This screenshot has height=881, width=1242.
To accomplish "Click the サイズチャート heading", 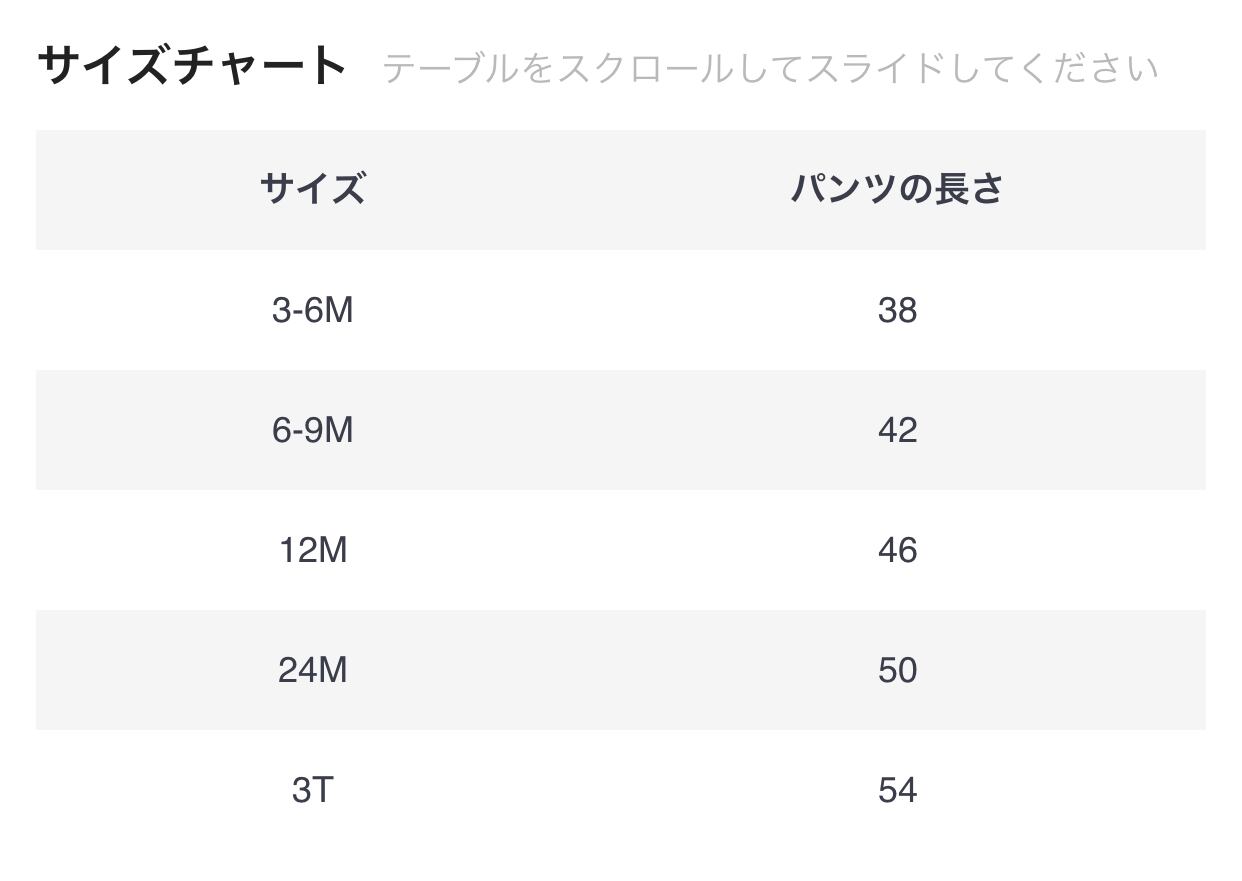I will pyautogui.click(x=192, y=66).
